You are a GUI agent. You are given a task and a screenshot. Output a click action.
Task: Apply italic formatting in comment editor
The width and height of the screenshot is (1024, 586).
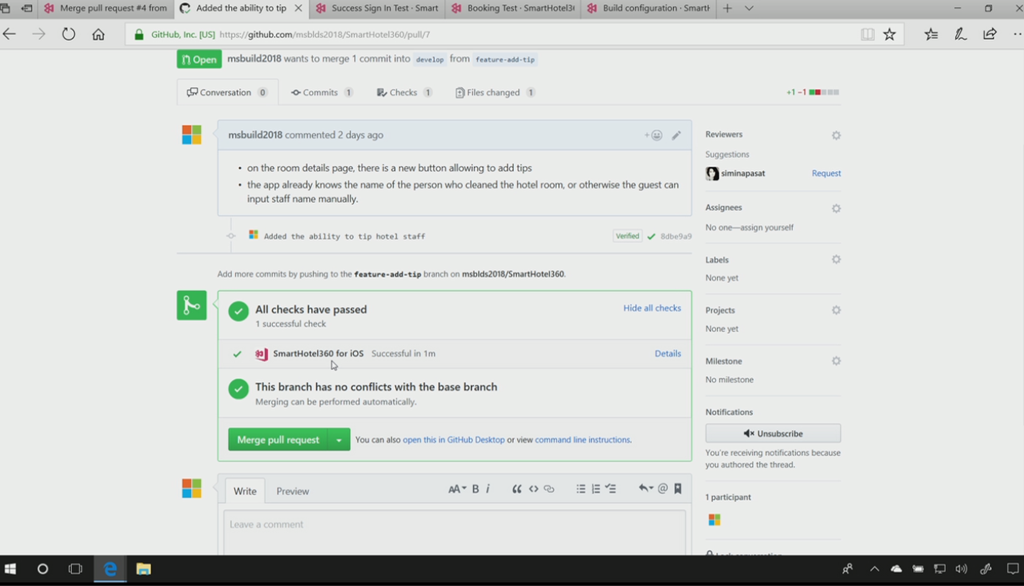(488, 489)
